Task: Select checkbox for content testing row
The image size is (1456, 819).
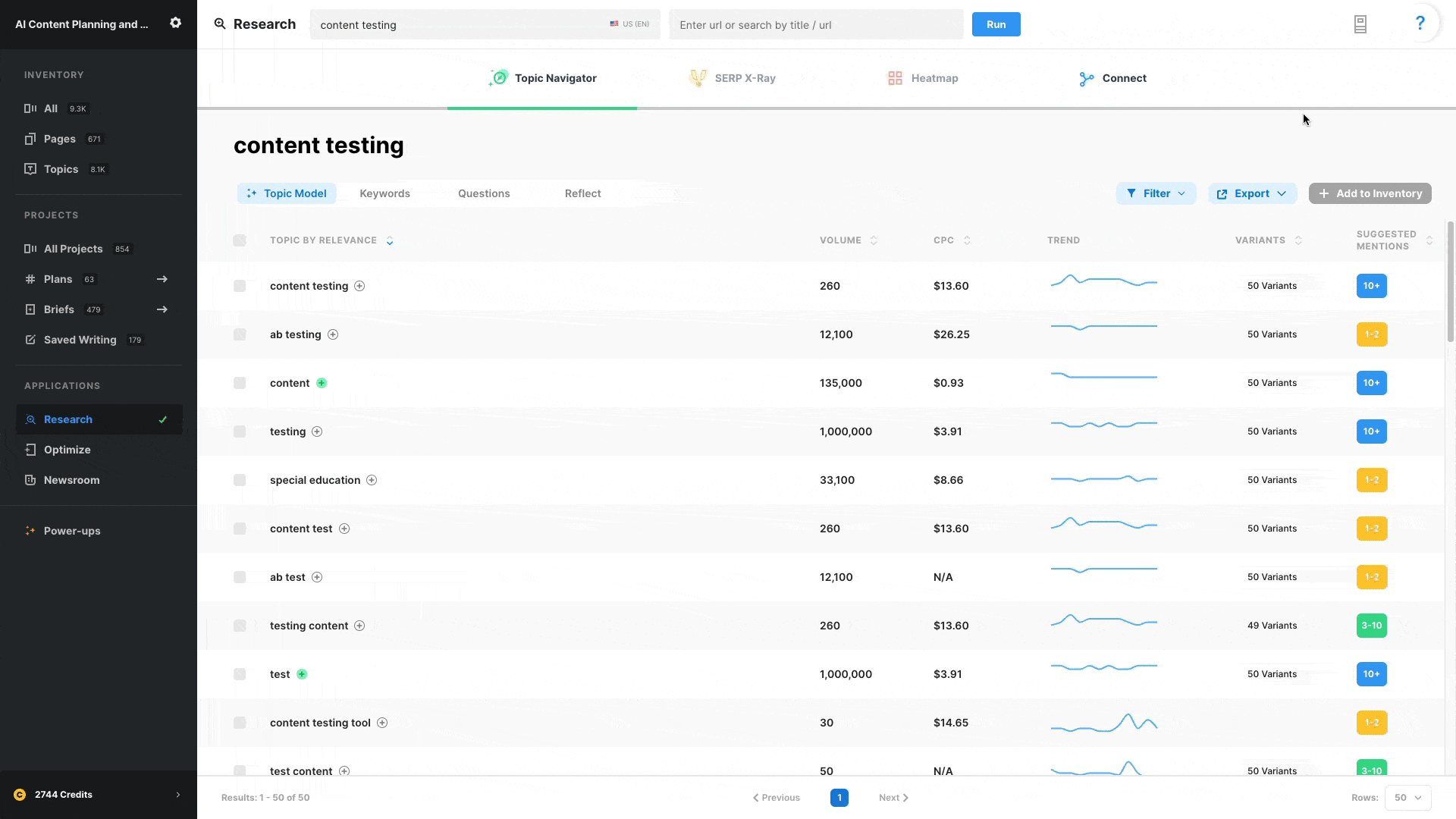Action: tap(240, 286)
